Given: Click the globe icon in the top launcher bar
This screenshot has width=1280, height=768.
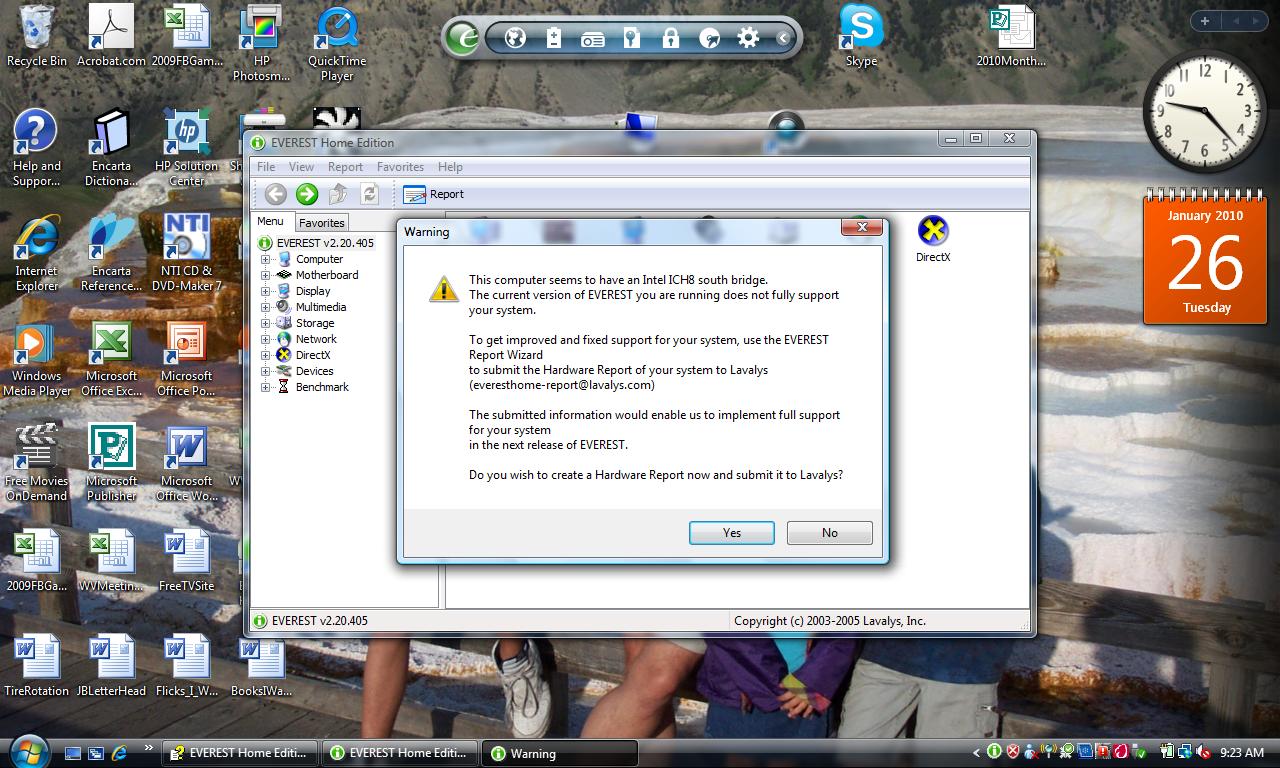Looking at the screenshot, I should click(515, 38).
